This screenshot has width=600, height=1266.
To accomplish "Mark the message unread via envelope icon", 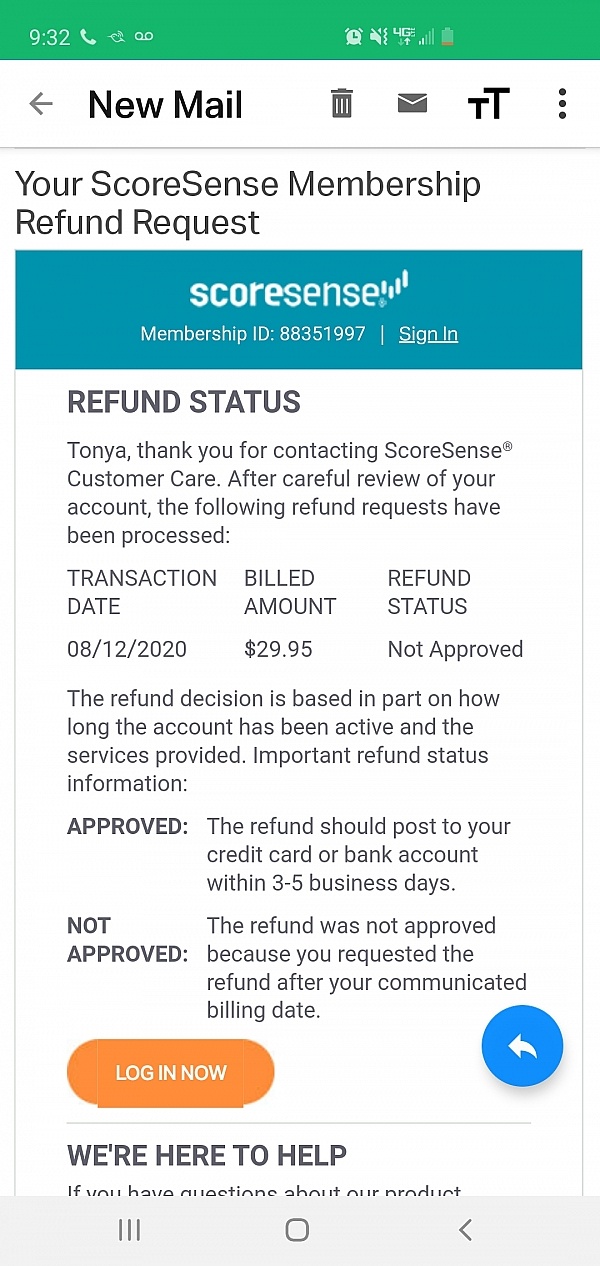I will pos(412,103).
